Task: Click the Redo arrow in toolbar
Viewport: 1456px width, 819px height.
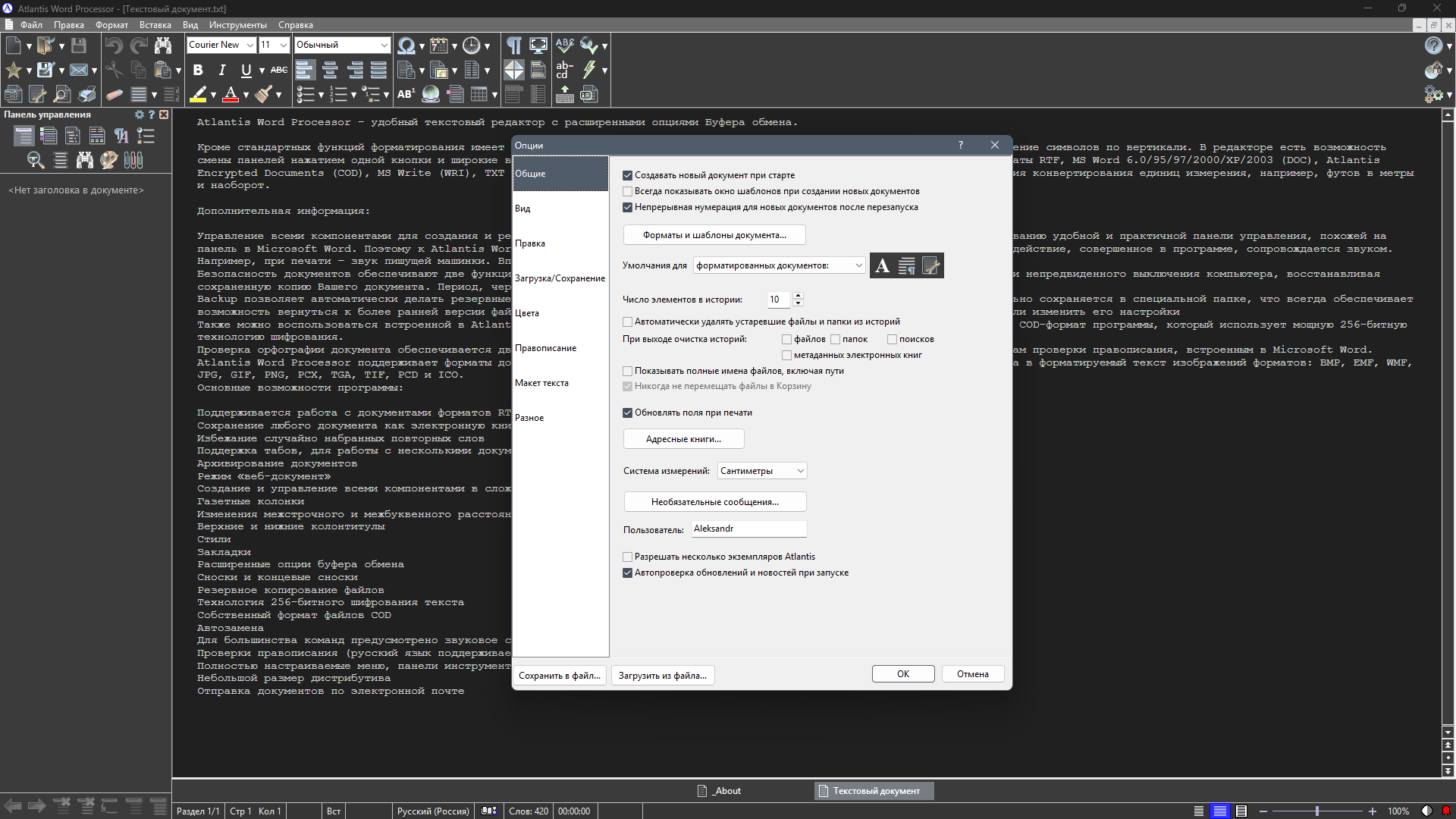Action: pos(139,45)
